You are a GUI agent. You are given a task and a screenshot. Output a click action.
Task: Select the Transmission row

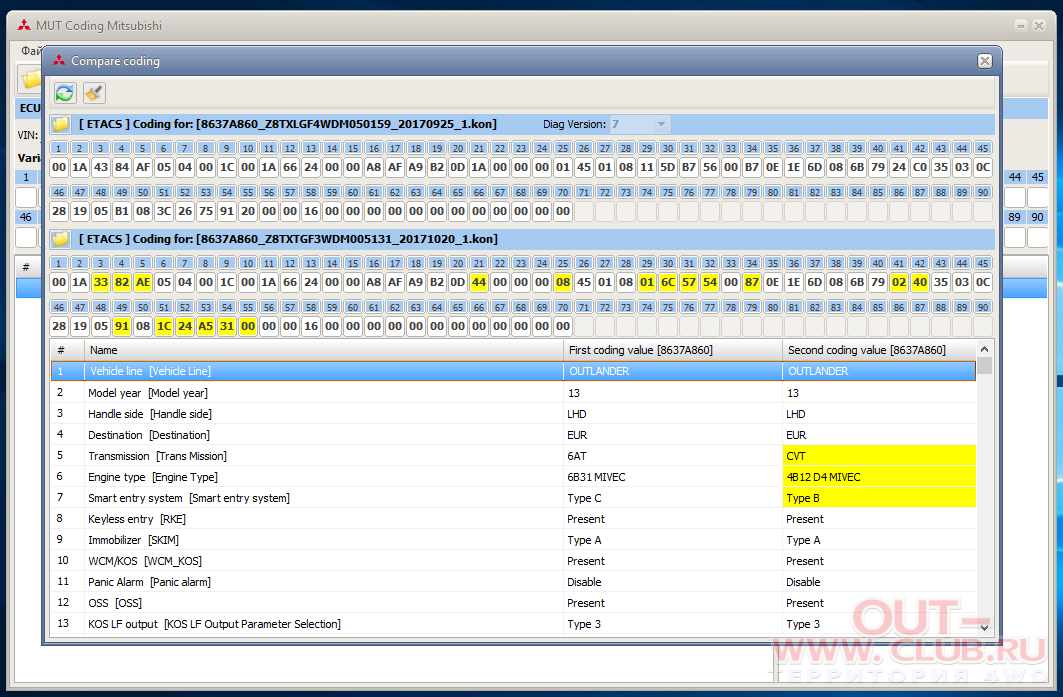point(513,456)
